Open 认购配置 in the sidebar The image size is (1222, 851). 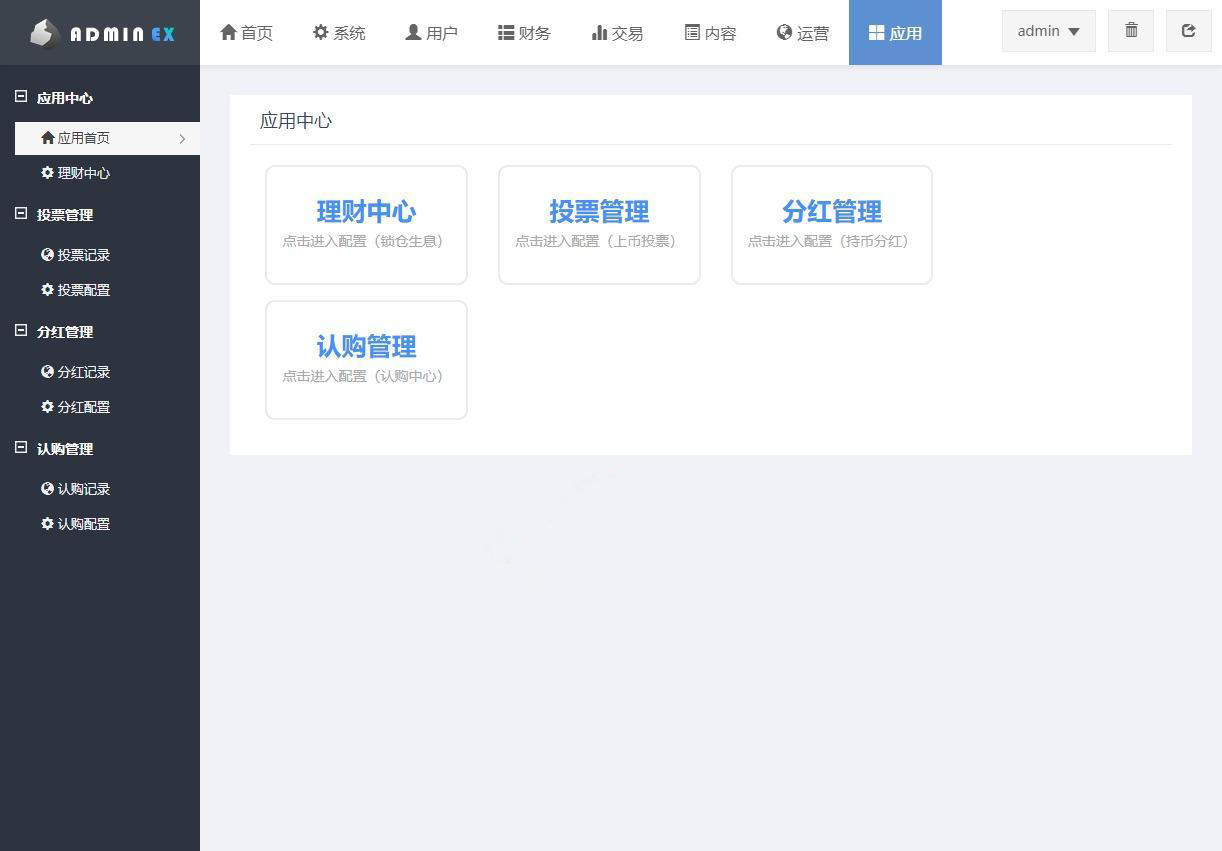[x=75, y=524]
